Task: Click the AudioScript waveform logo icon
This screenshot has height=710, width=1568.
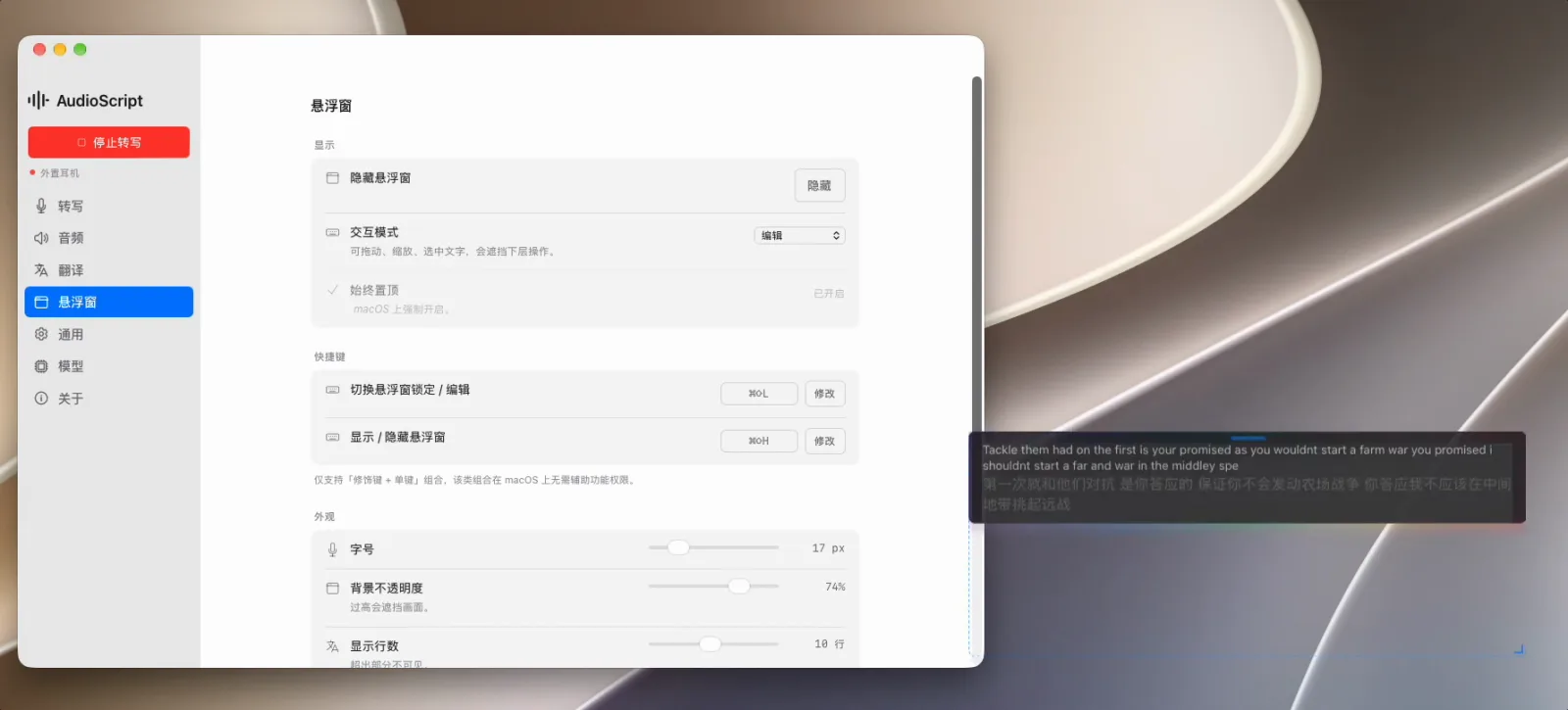Action: 38,100
